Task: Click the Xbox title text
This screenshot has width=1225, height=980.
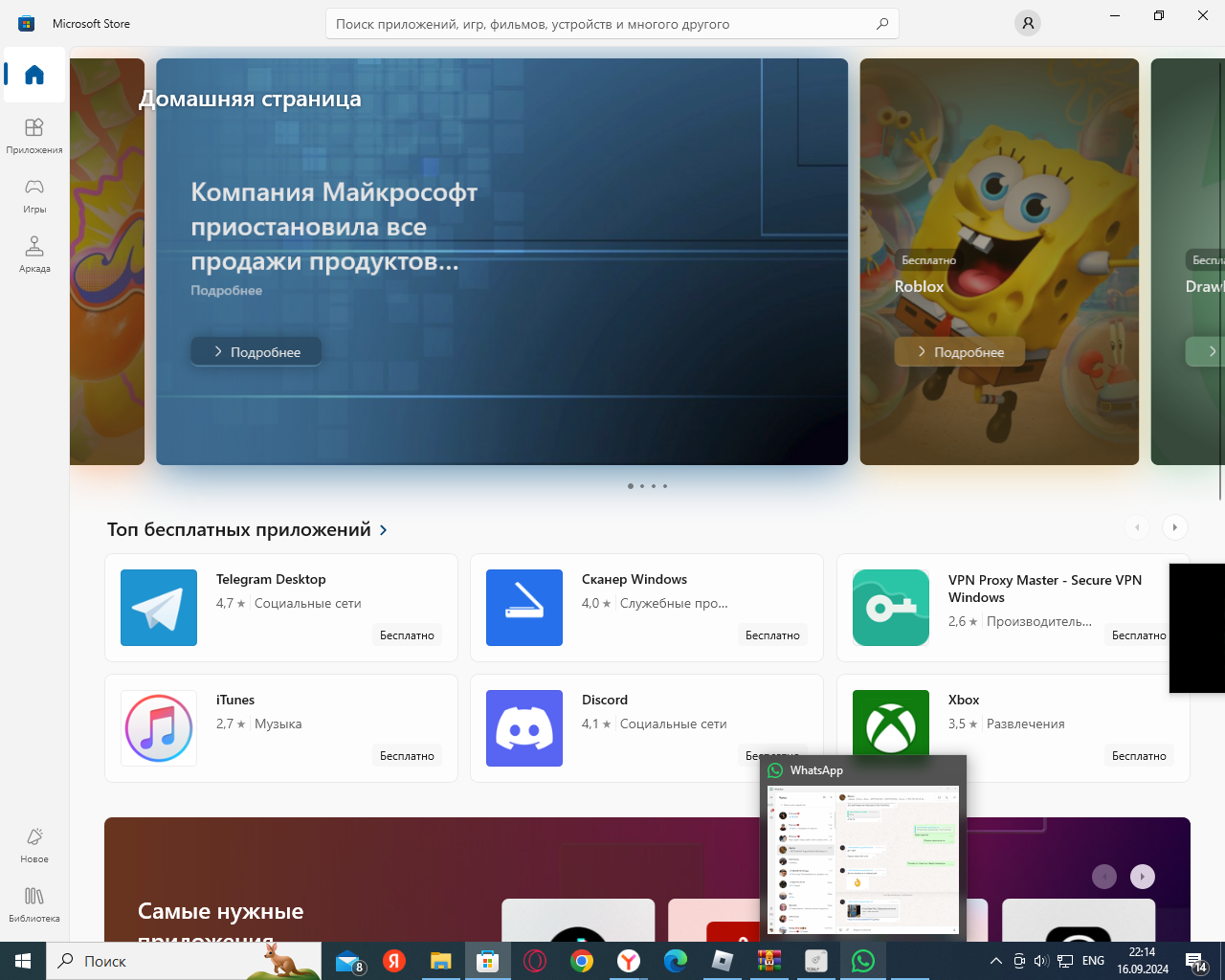Action: [x=964, y=700]
